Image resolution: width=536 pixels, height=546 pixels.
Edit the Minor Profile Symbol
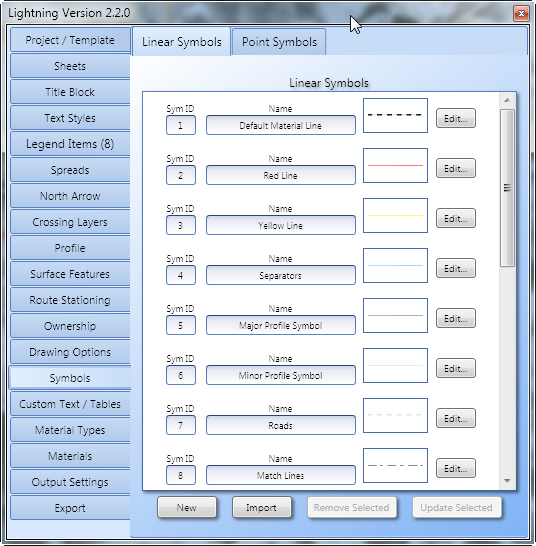point(456,368)
